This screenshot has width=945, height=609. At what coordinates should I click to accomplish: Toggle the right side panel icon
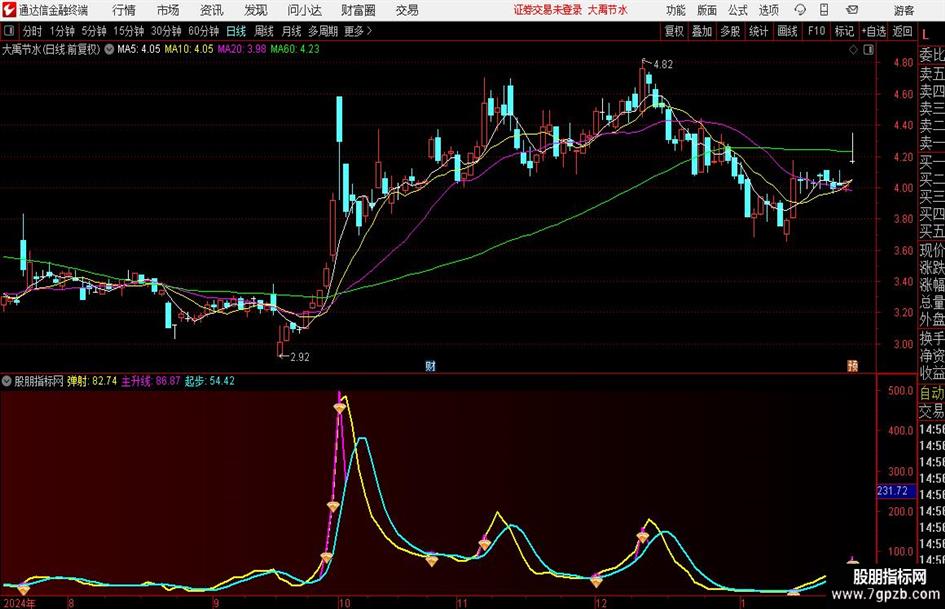(x=868, y=50)
